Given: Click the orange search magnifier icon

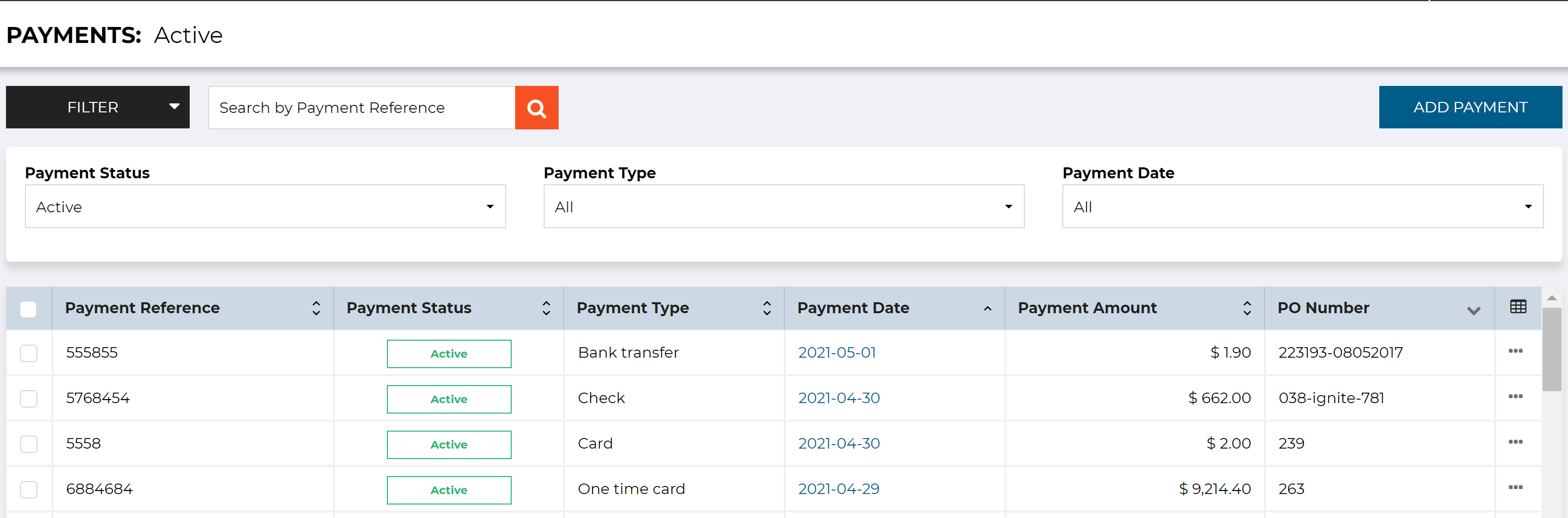Looking at the screenshot, I should point(536,108).
